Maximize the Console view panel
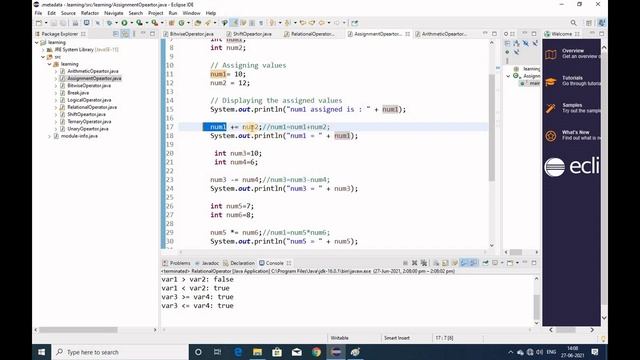 click(x=534, y=263)
